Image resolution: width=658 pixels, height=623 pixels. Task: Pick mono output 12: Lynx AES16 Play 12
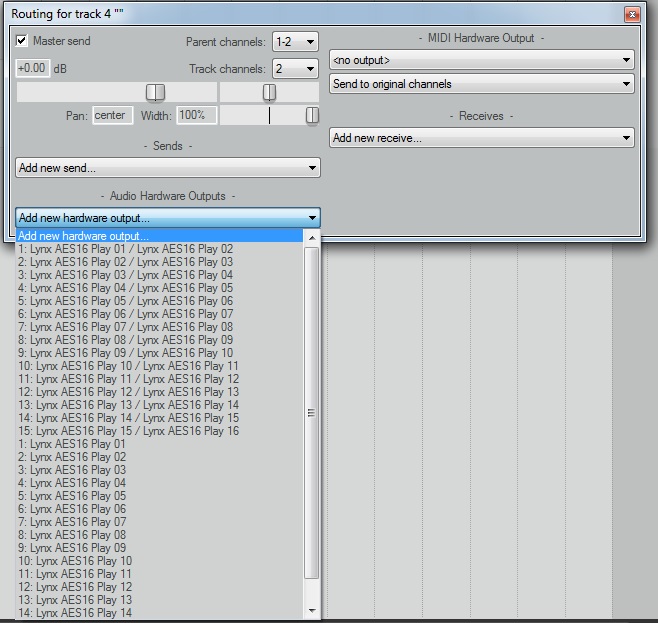pos(159,587)
